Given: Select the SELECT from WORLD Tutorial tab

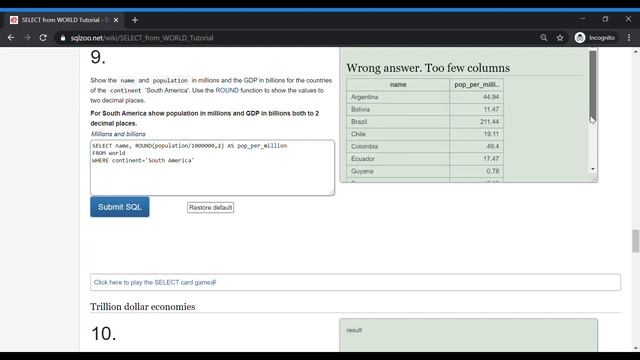Looking at the screenshot, I should [x=64, y=20].
